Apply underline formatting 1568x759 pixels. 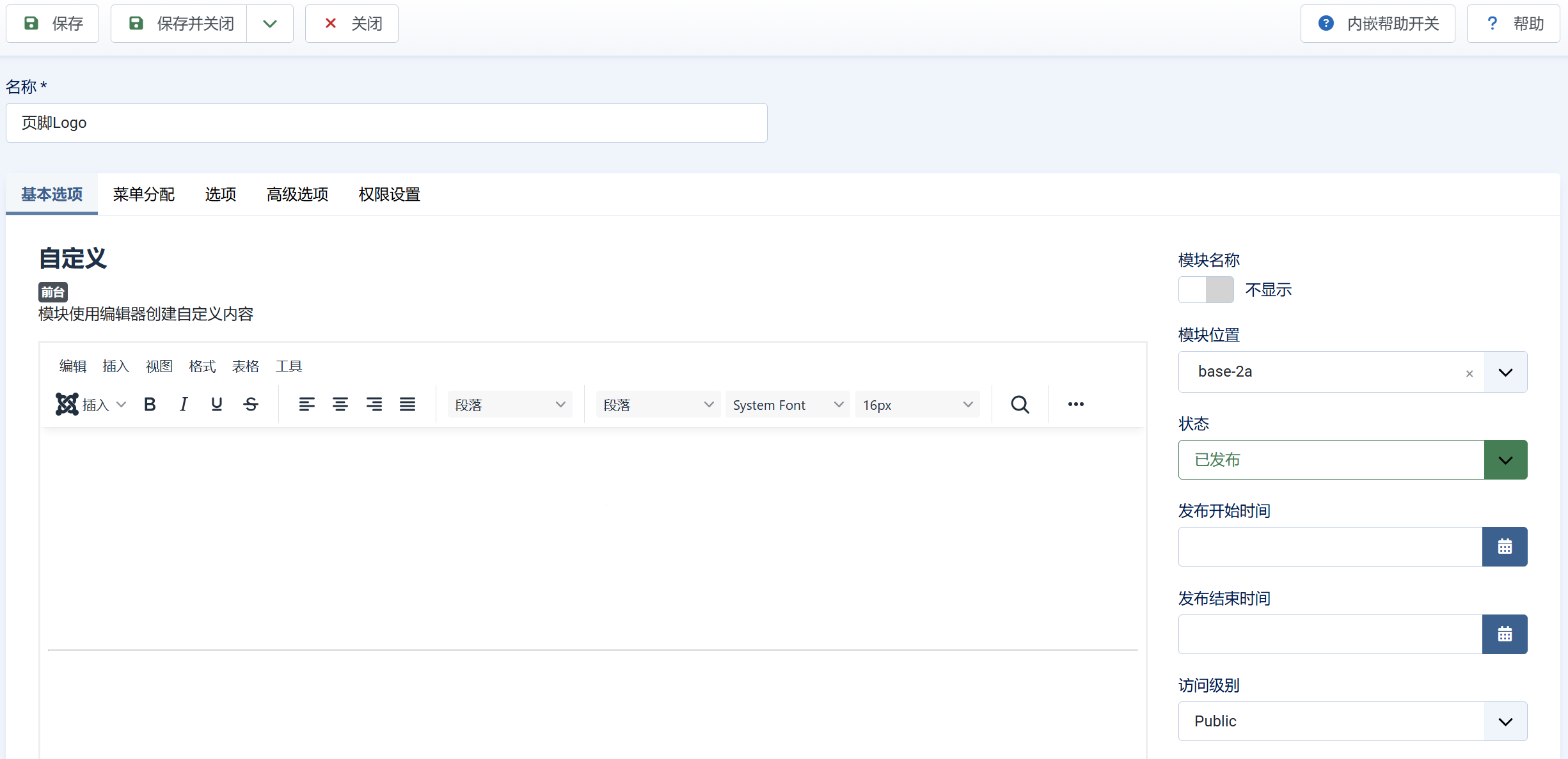coord(217,404)
